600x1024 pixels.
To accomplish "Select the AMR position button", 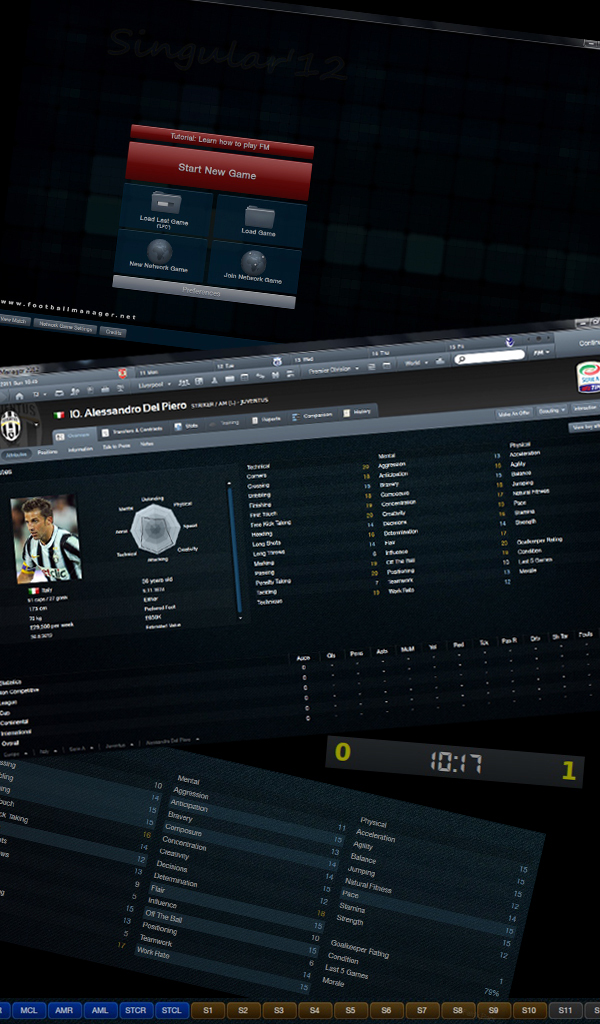I will pos(64,1010).
